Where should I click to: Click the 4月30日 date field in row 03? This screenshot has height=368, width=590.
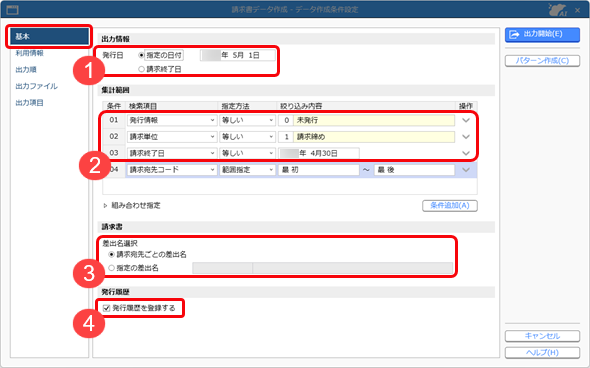(319, 153)
